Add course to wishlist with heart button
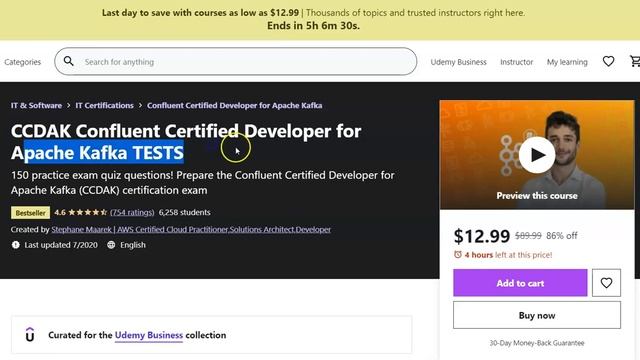Screen dimensions: 640x360 click(x=606, y=282)
